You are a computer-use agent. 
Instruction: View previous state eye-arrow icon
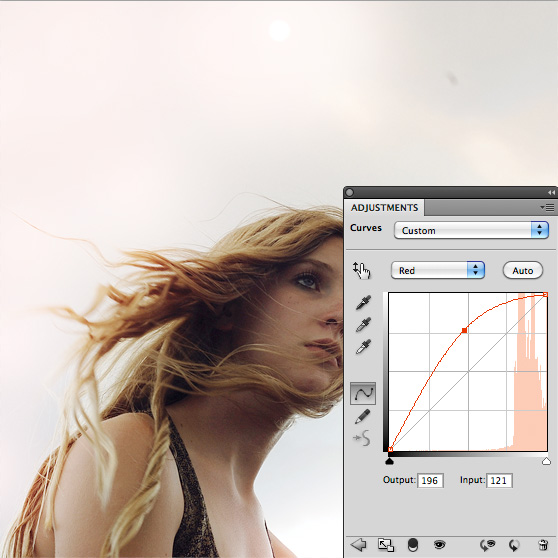point(488,545)
